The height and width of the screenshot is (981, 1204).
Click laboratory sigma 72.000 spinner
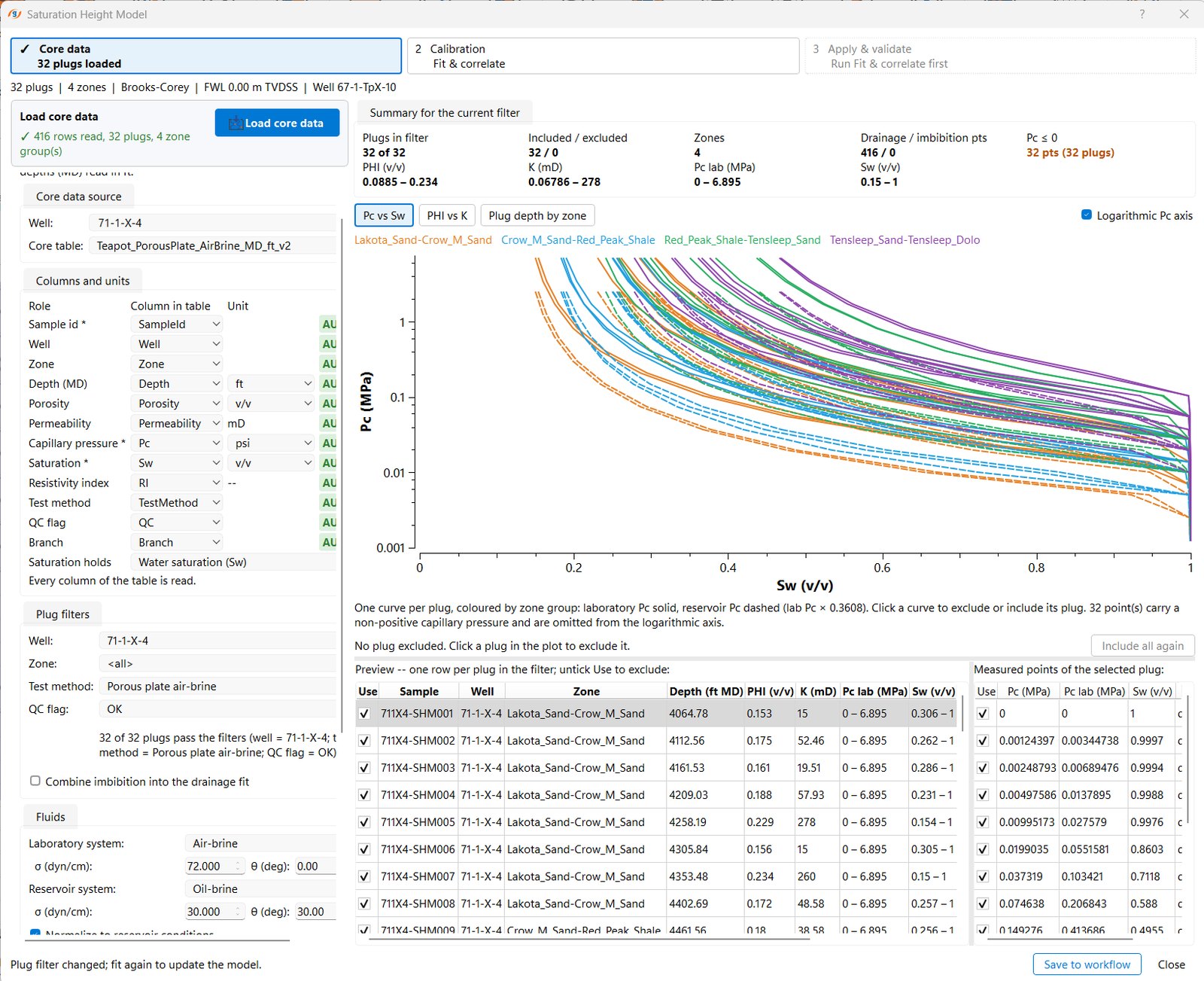[214, 867]
